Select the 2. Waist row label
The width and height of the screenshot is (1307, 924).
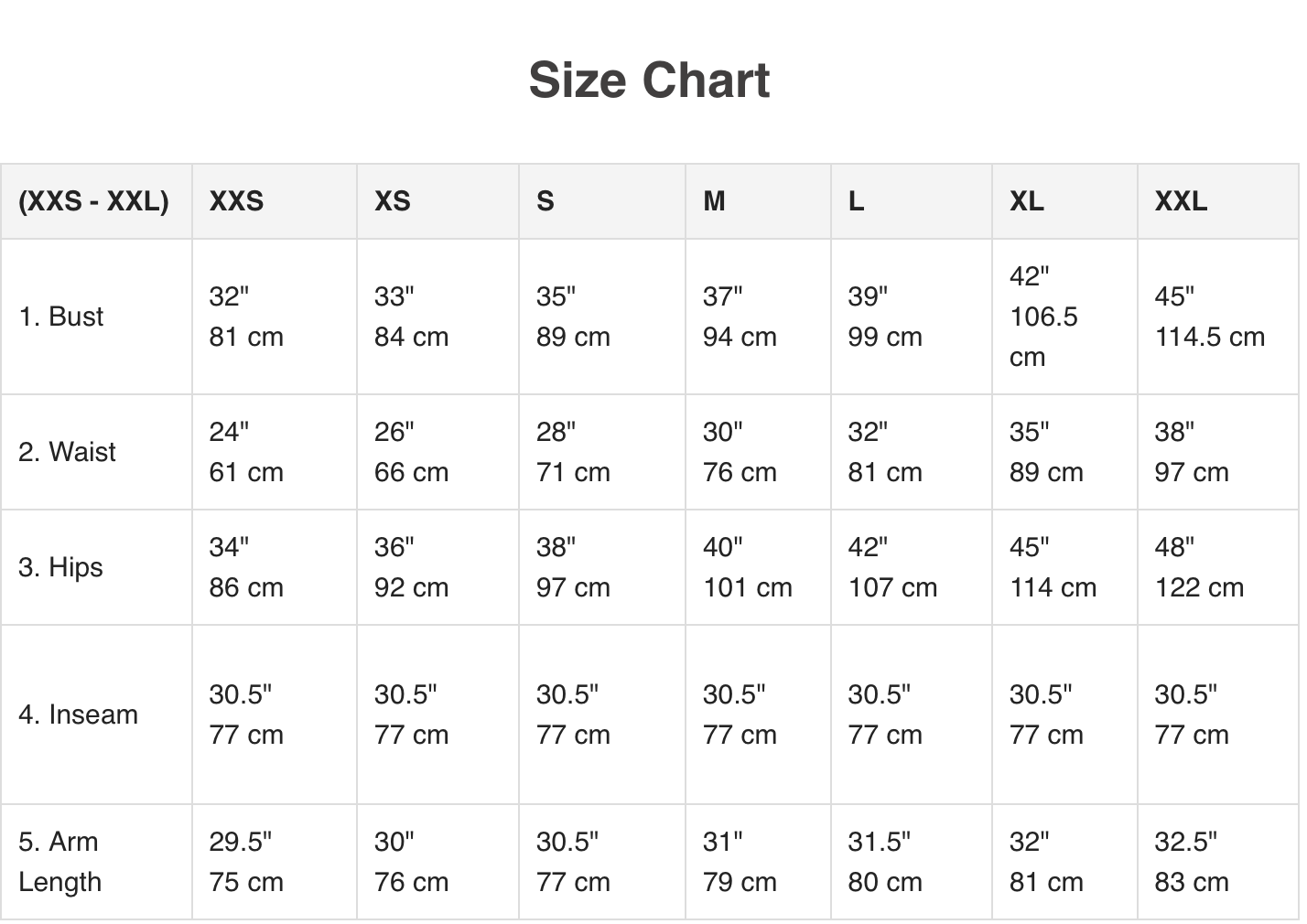(67, 452)
